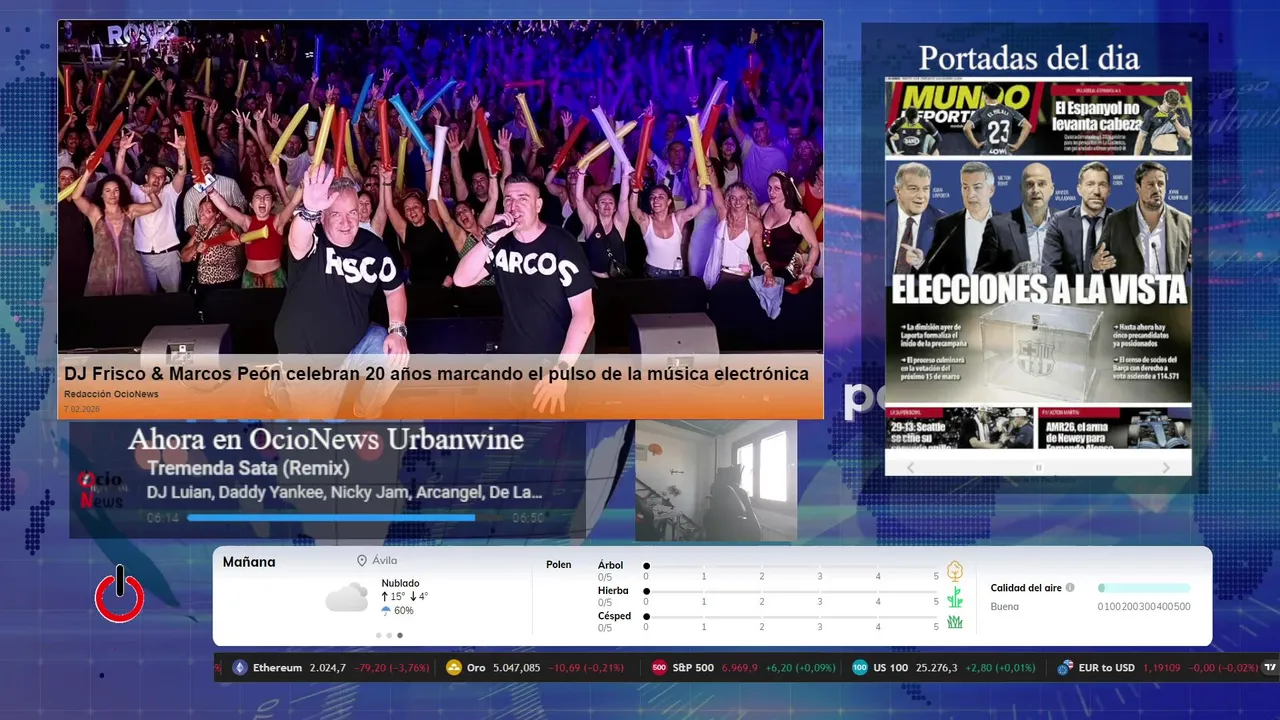1280x720 pixels.
Task: Click US 100 ticker name
Action: click(891, 668)
